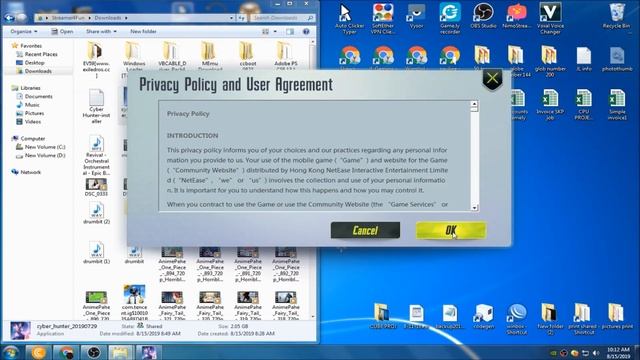Select the winbox Shortcut desktop icon
Image resolution: width=640 pixels, height=360 pixels.
pyautogui.click(x=516, y=319)
